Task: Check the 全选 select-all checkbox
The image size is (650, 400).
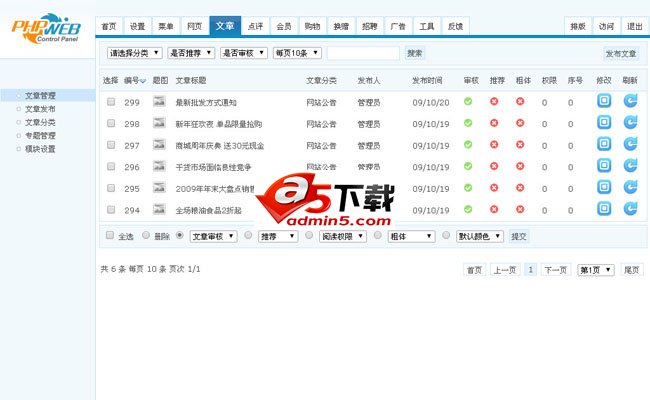Action: pyautogui.click(x=110, y=236)
